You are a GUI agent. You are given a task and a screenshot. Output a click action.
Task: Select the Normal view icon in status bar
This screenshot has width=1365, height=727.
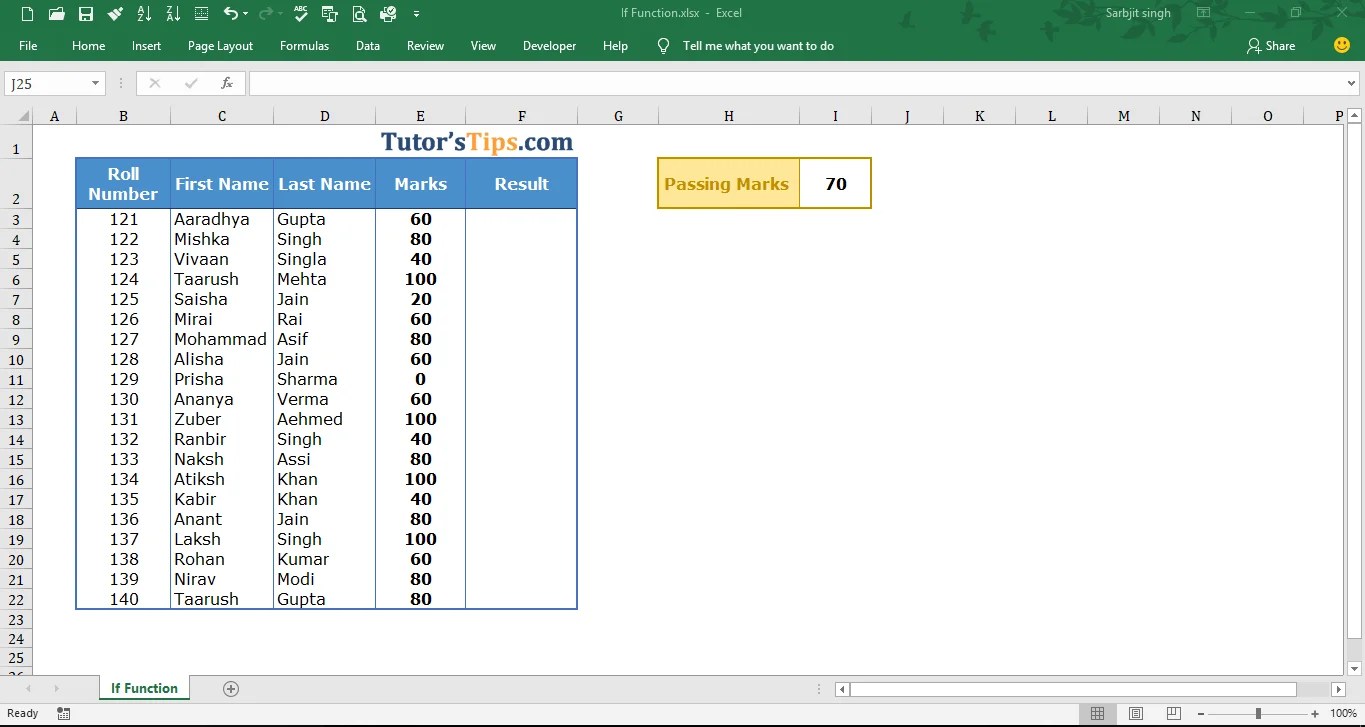[x=1097, y=712]
